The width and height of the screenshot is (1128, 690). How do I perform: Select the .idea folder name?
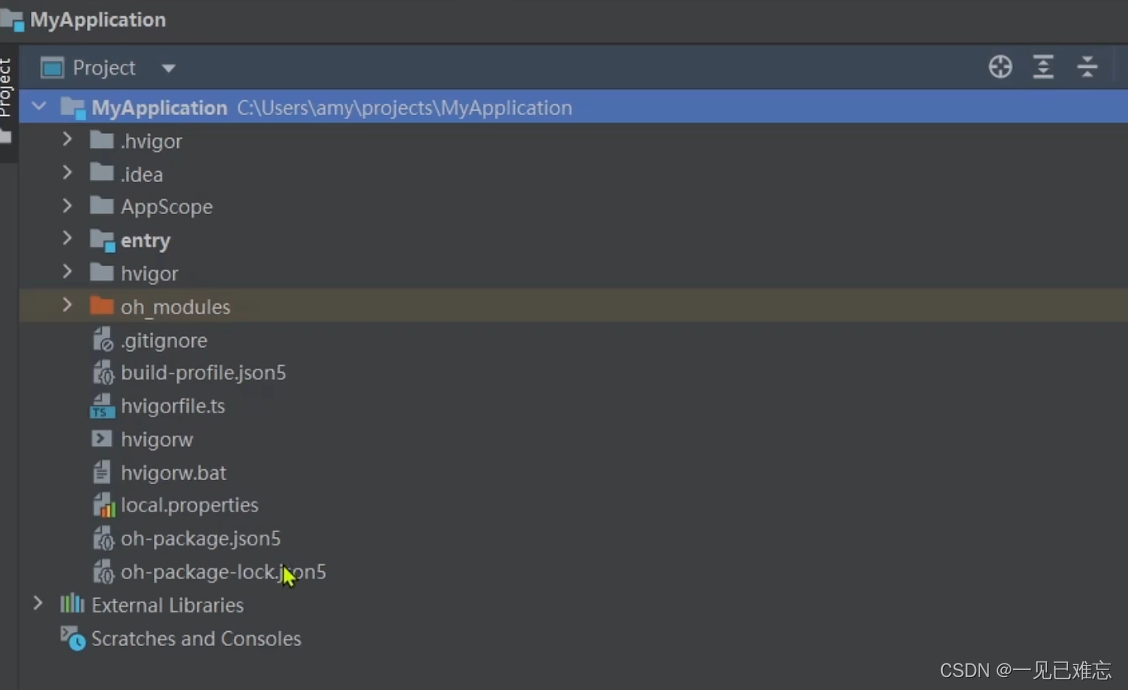pos(142,174)
